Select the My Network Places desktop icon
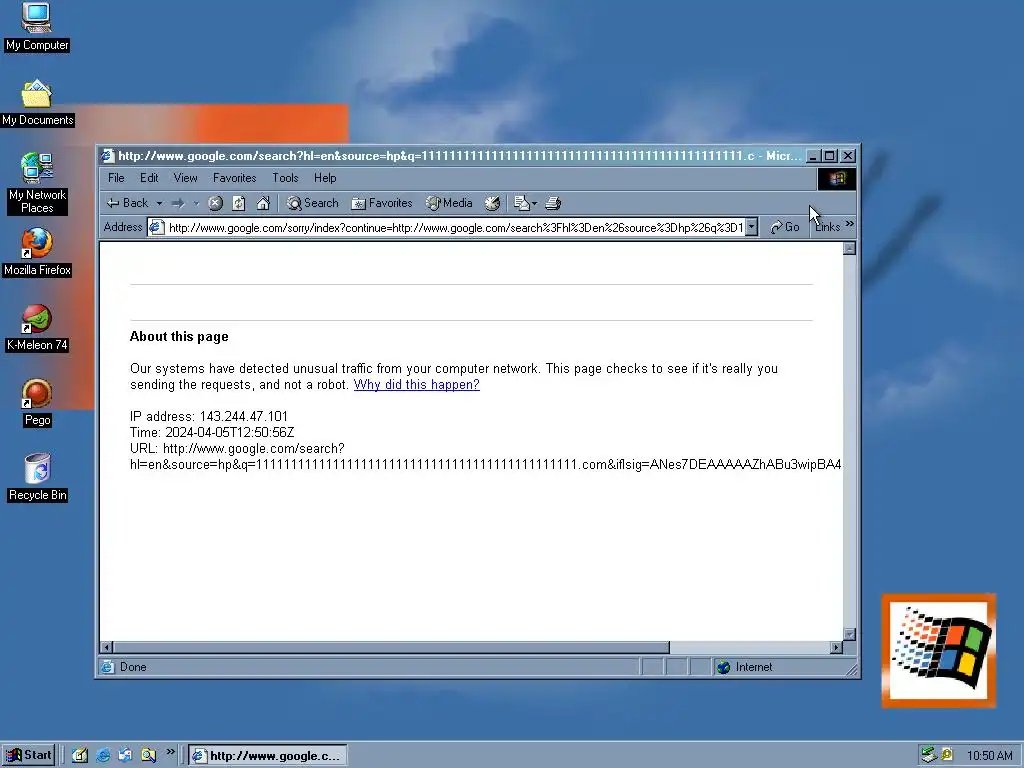 37,184
